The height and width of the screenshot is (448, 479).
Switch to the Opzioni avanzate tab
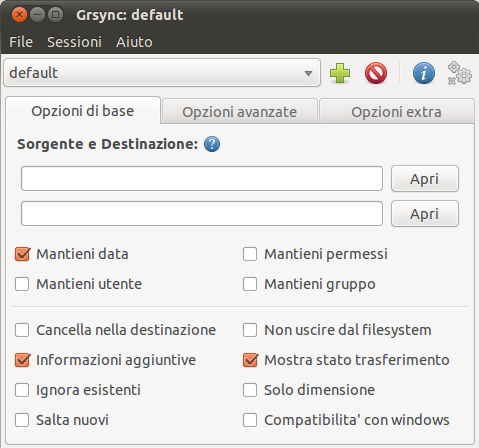tap(239, 112)
